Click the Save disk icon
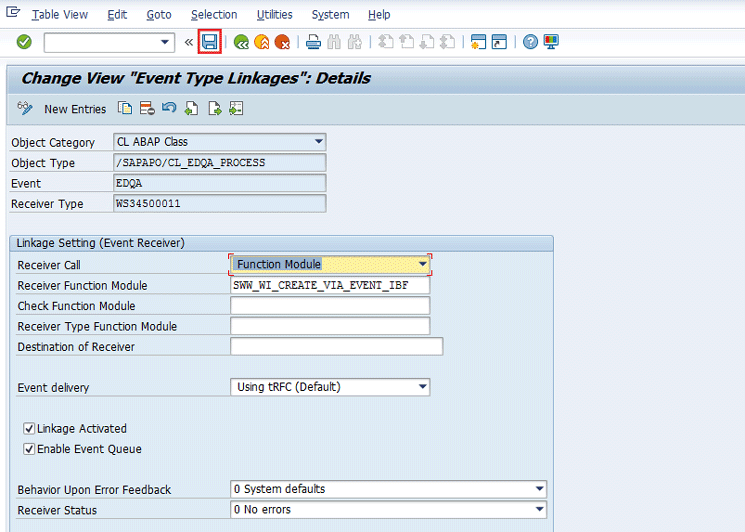 [x=210, y=42]
